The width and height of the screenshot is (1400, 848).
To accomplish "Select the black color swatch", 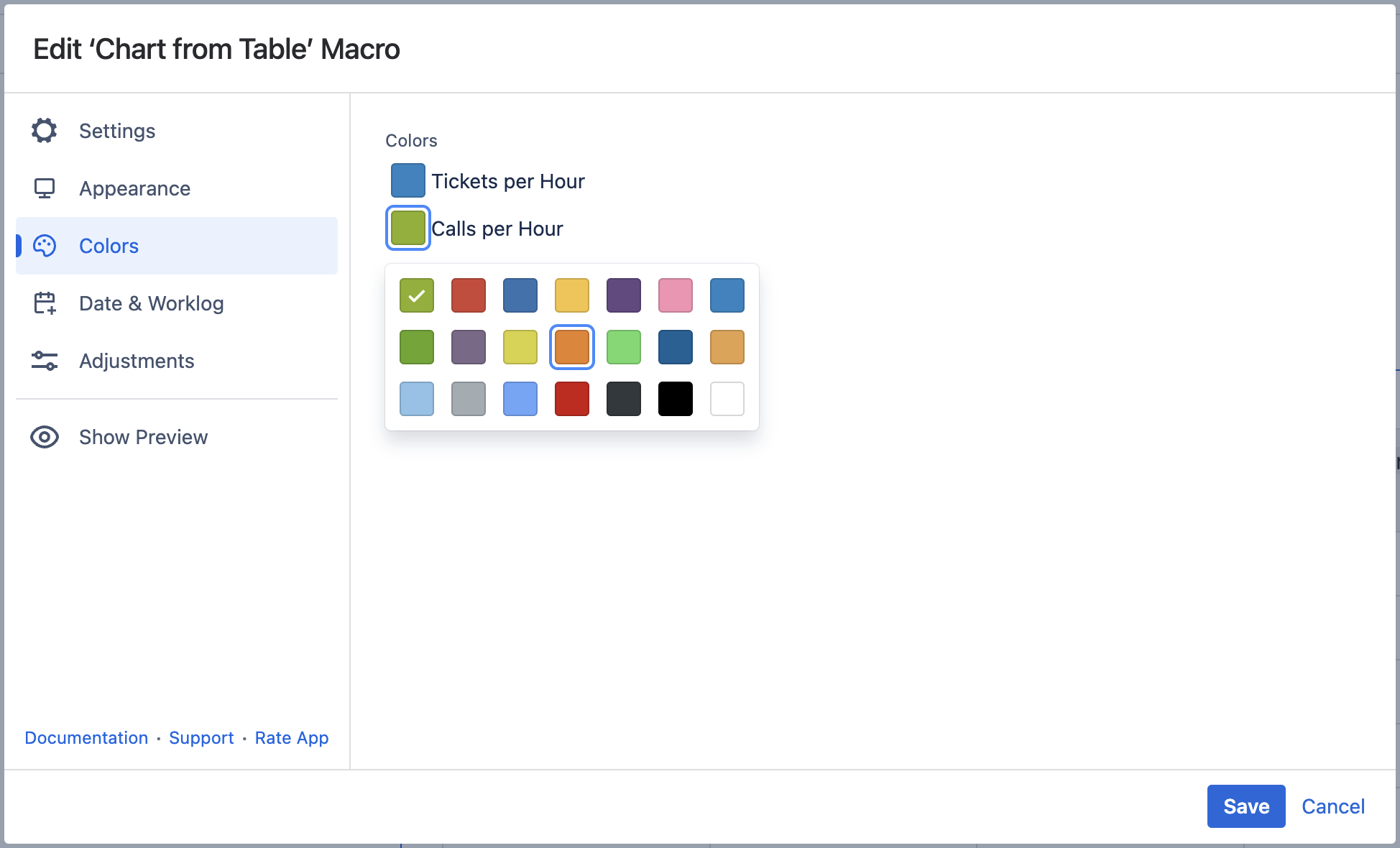I will click(676, 399).
